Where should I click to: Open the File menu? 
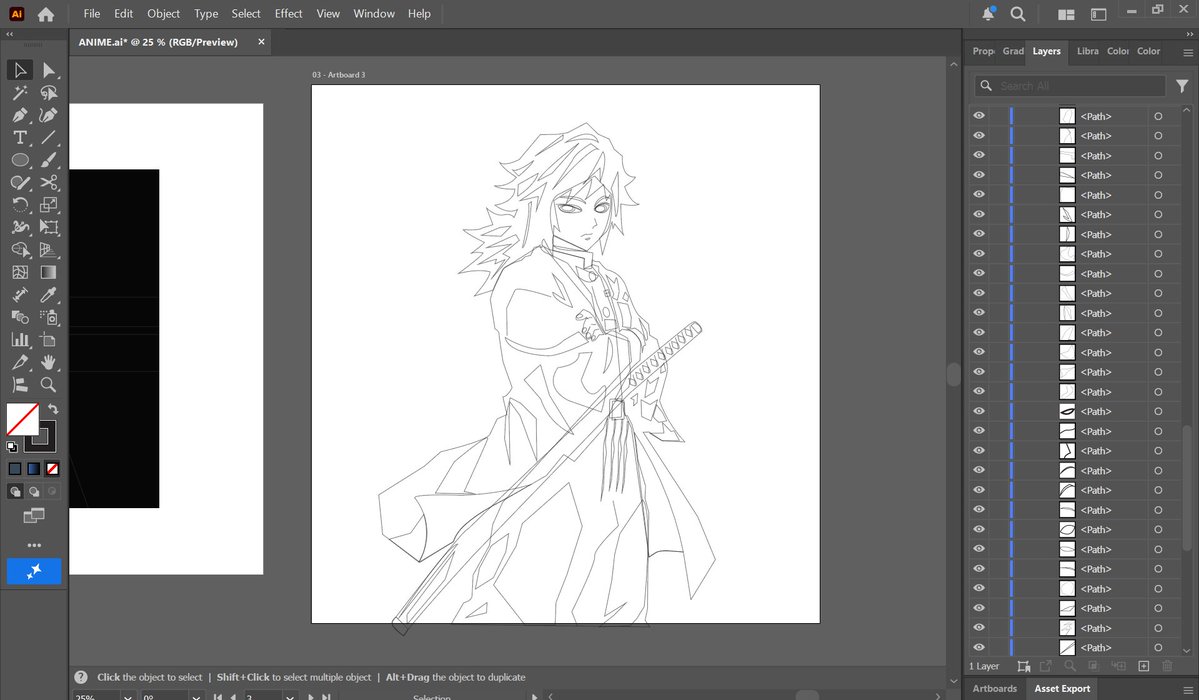92,14
